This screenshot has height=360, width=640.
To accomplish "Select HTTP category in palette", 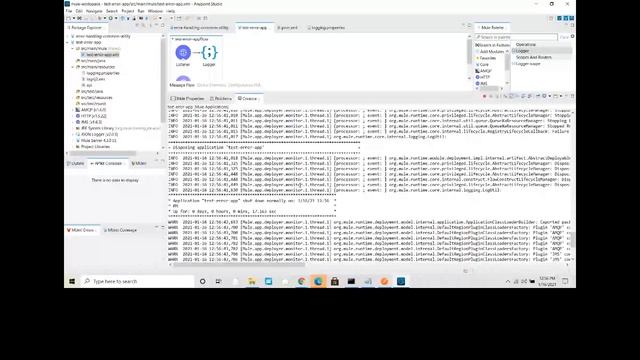I will tap(483, 77).
